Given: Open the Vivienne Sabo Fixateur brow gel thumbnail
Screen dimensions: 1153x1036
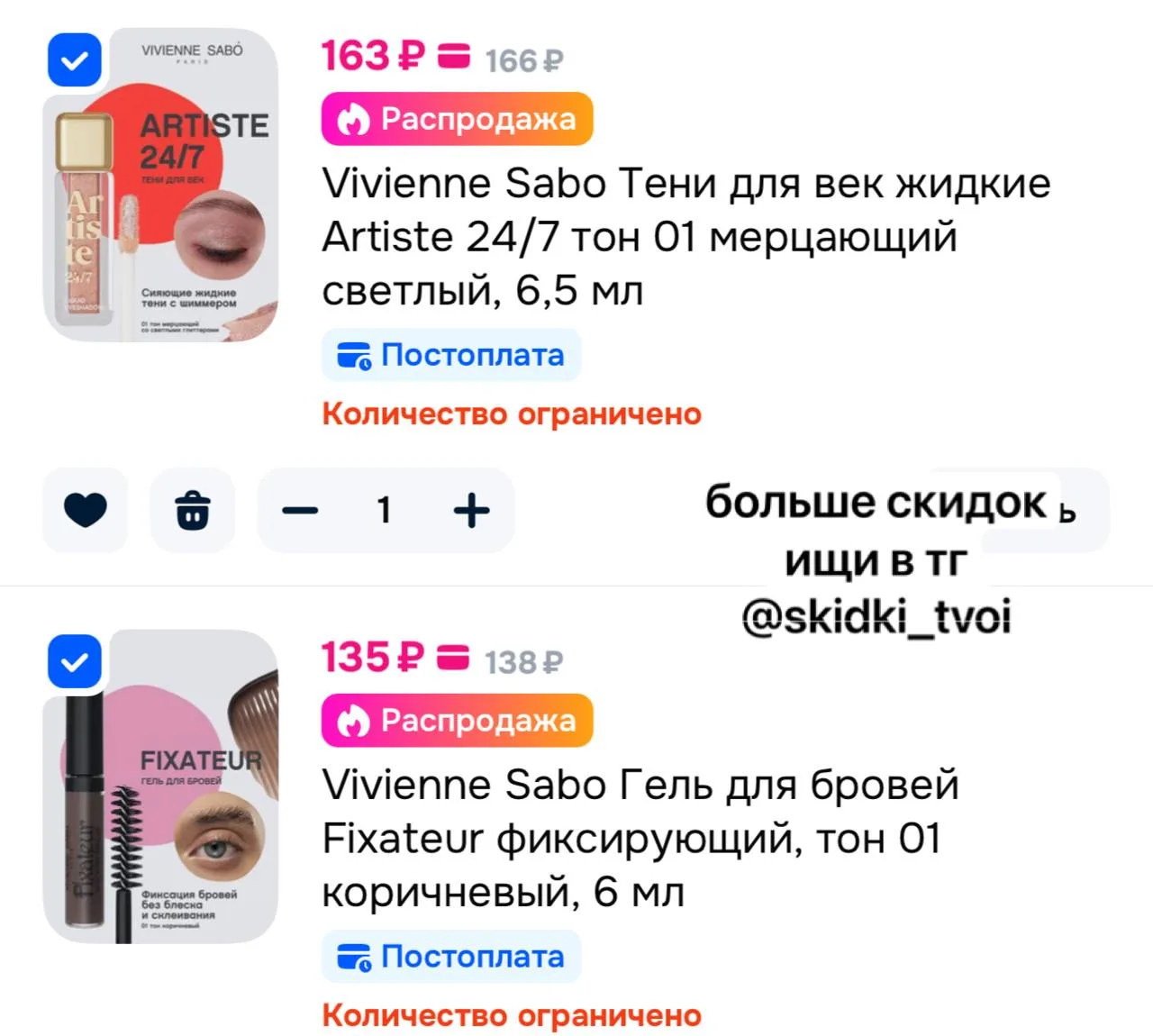Looking at the screenshot, I should click(x=161, y=786).
